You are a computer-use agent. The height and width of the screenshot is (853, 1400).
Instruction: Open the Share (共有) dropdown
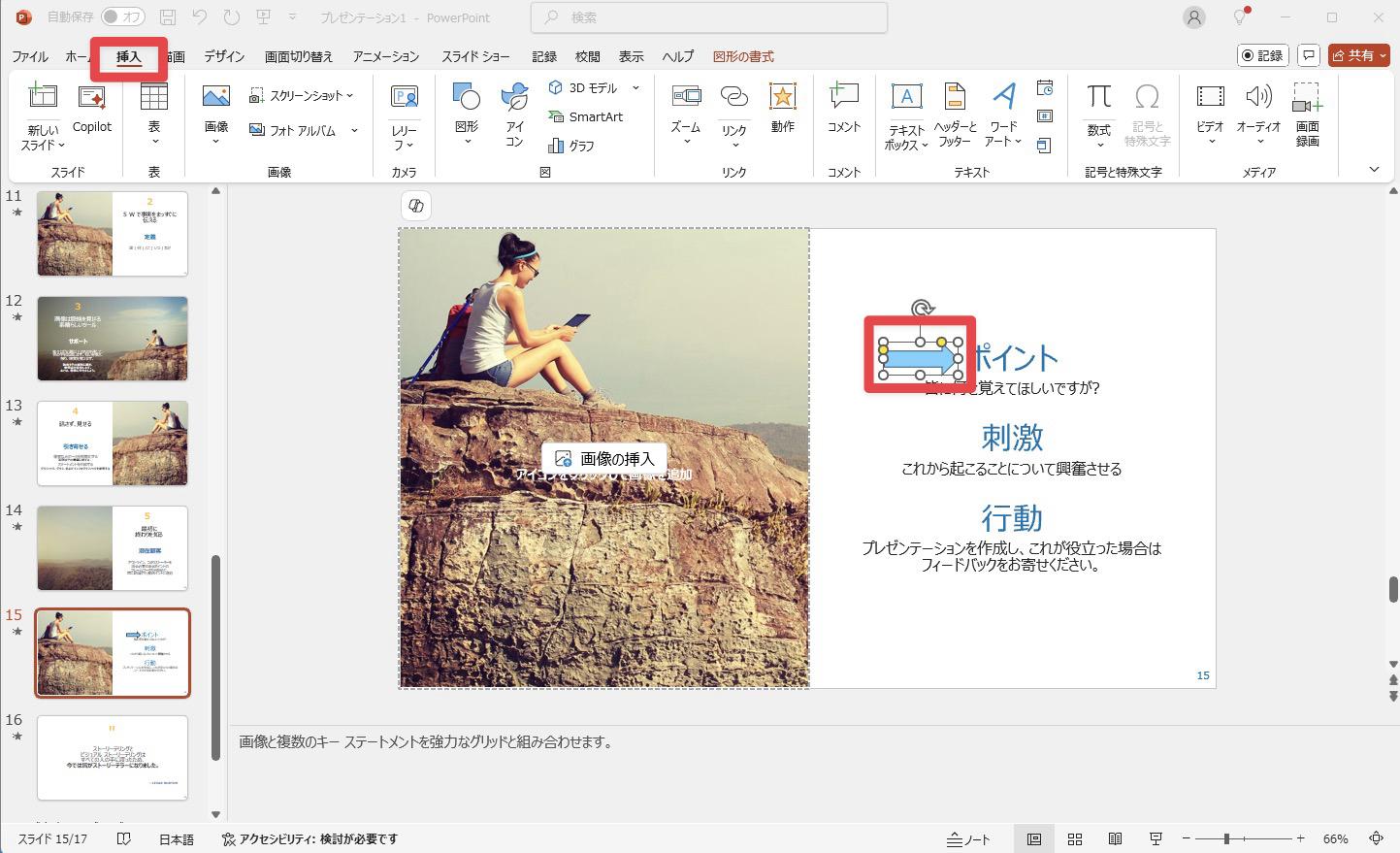point(1358,55)
